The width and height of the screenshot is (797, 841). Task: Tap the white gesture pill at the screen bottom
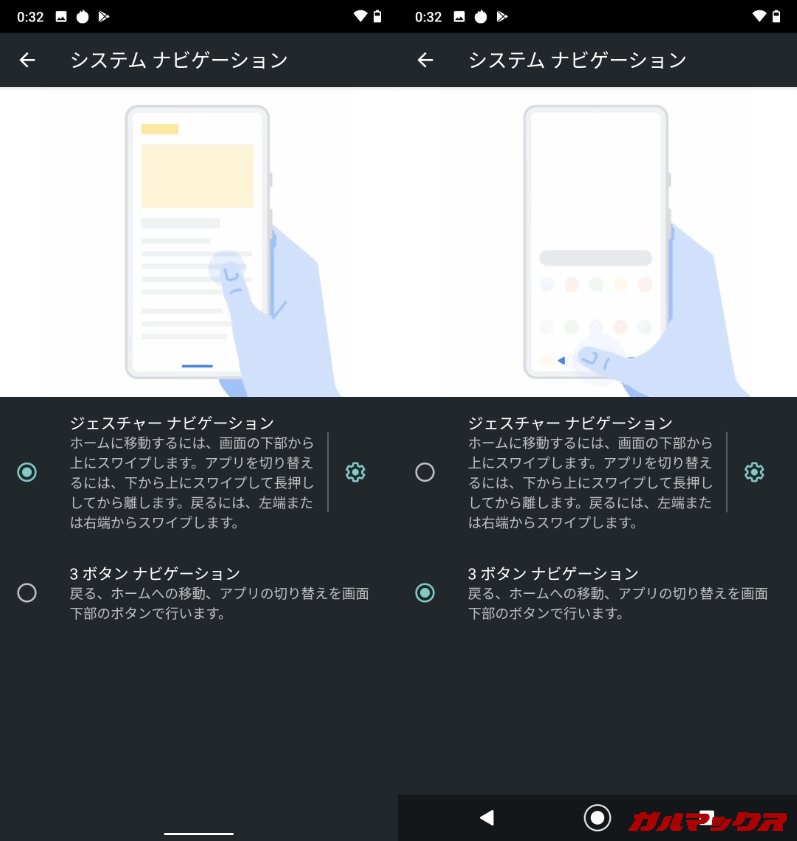coord(199,832)
